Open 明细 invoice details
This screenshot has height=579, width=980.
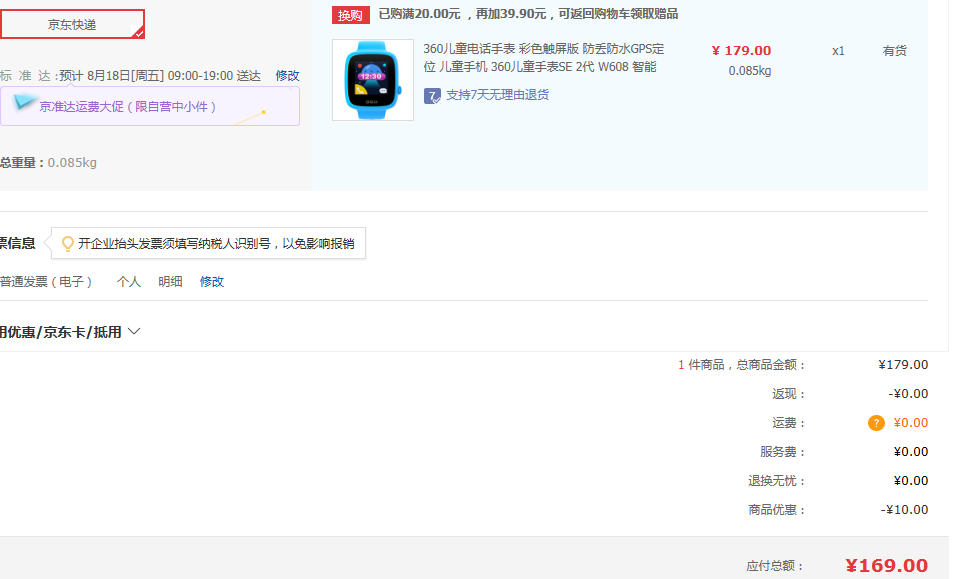click(x=170, y=282)
